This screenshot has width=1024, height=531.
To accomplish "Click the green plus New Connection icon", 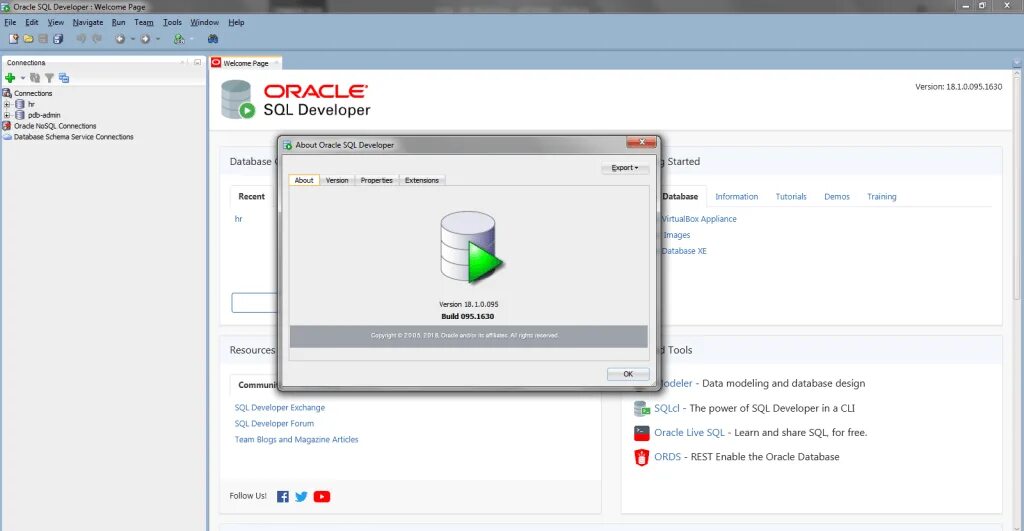I will (10, 78).
